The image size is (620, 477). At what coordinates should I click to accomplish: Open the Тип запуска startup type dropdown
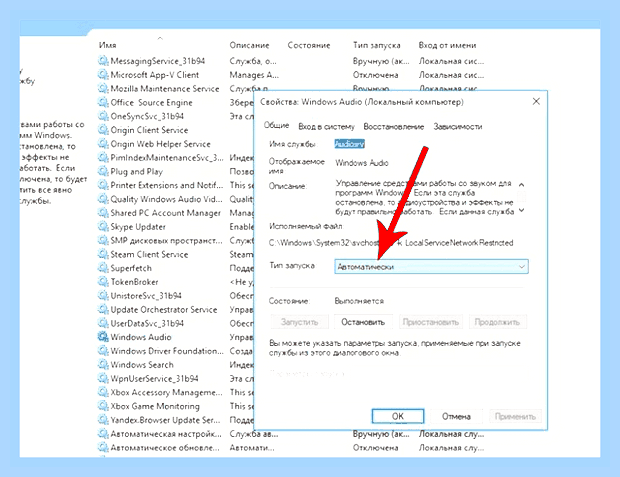coord(431,267)
